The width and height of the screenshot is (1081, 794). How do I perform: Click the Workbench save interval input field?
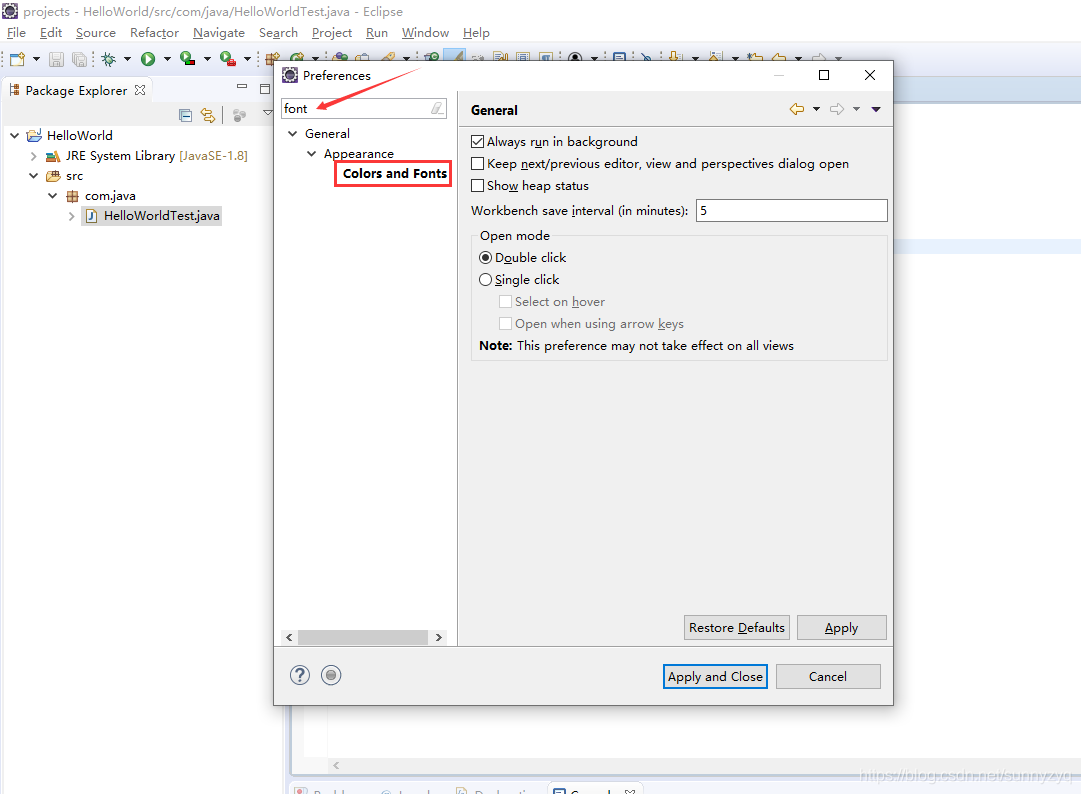(791, 211)
